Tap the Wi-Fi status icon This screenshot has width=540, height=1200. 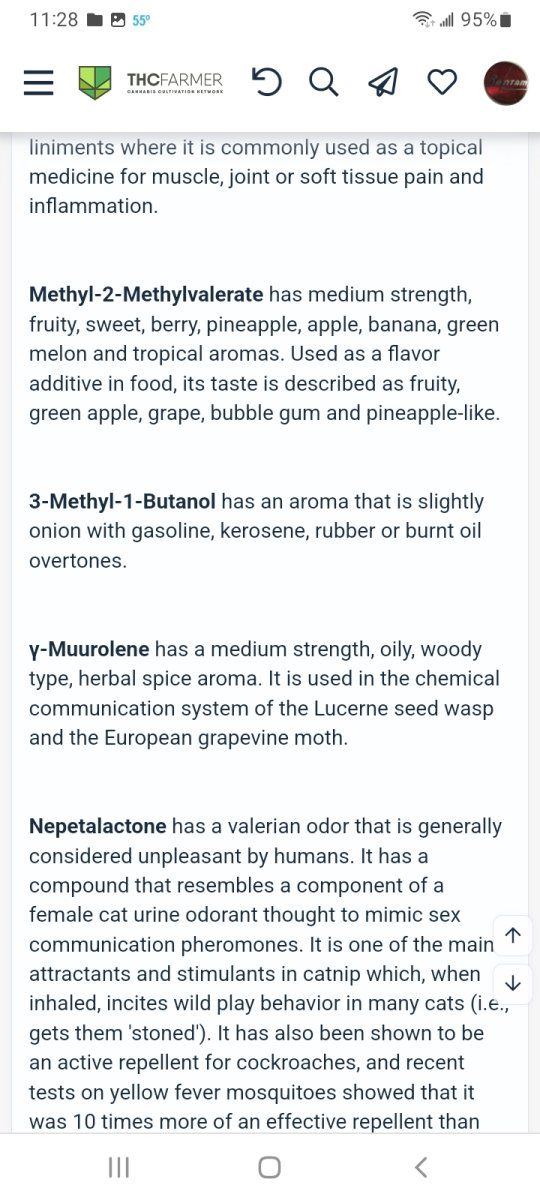(423, 20)
